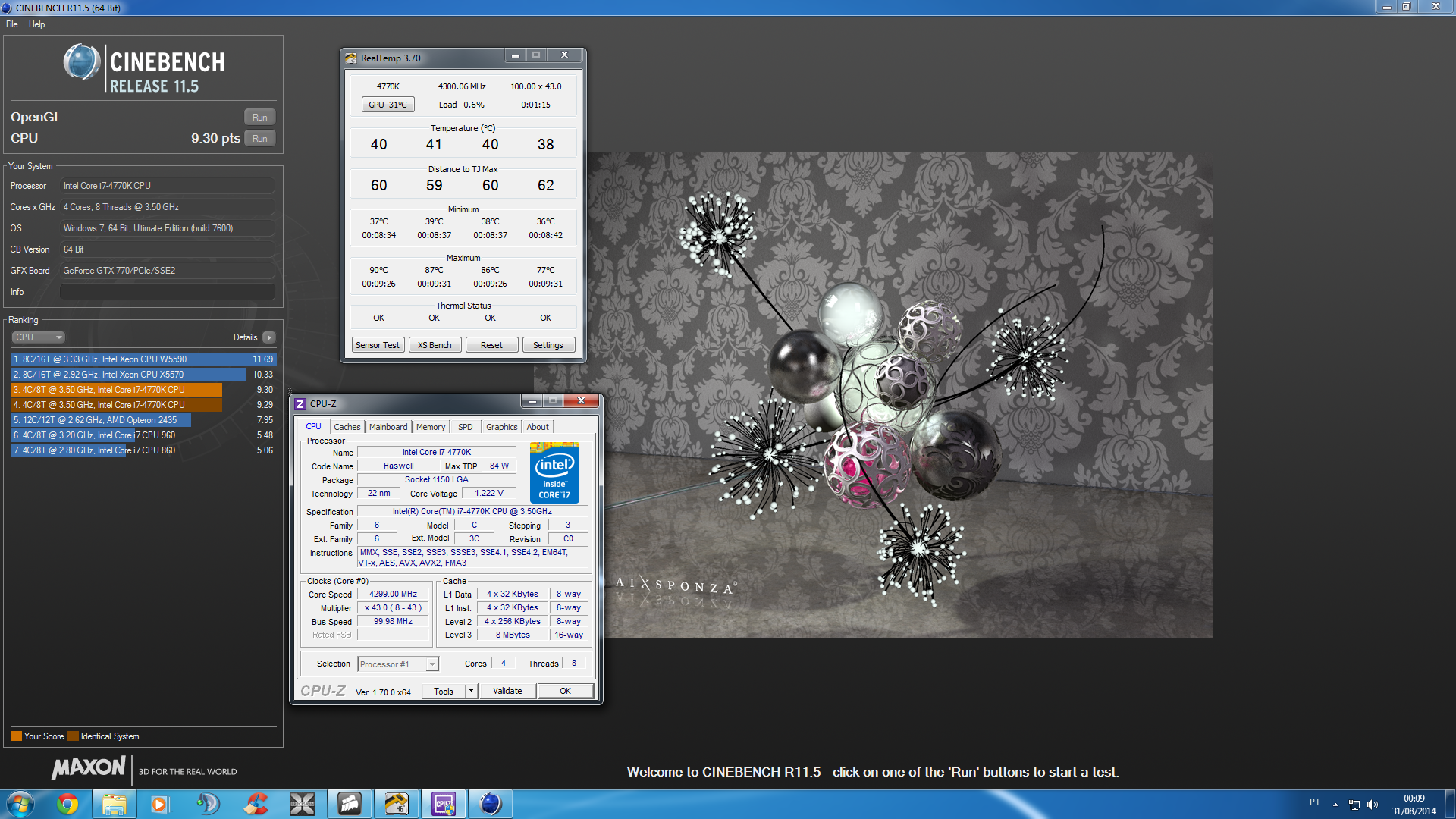Select ranking row Intel Xeon CPU W5590
Image resolution: width=1456 pixels, height=819 pixels.
[x=143, y=359]
